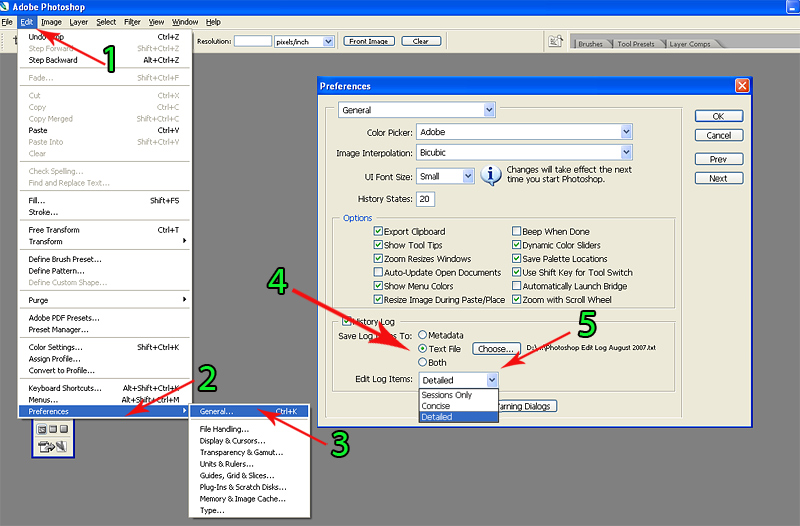Image resolution: width=800 pixels, height=526 pixels.
Task: Open the Image menu
Action: pyautogui.click(x=51, y=22)
